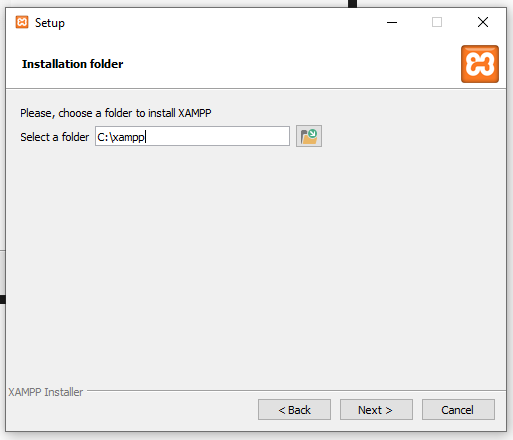Click the small XAMPP icon beside Setup title
The width and height of the screenshot is (513, 440).
(22, 23)
